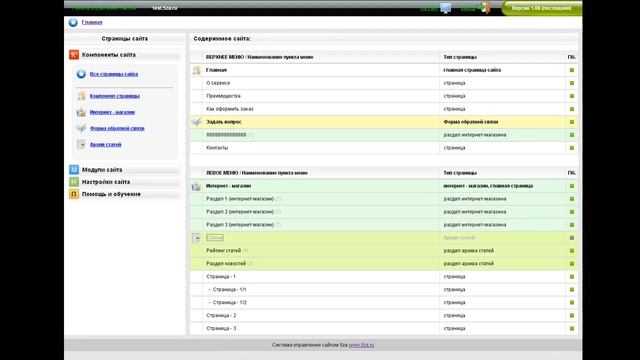640x360 pixels.
Task: Select the Раздел 1 (интернет-магазин) row
Action: click(384, 199)
